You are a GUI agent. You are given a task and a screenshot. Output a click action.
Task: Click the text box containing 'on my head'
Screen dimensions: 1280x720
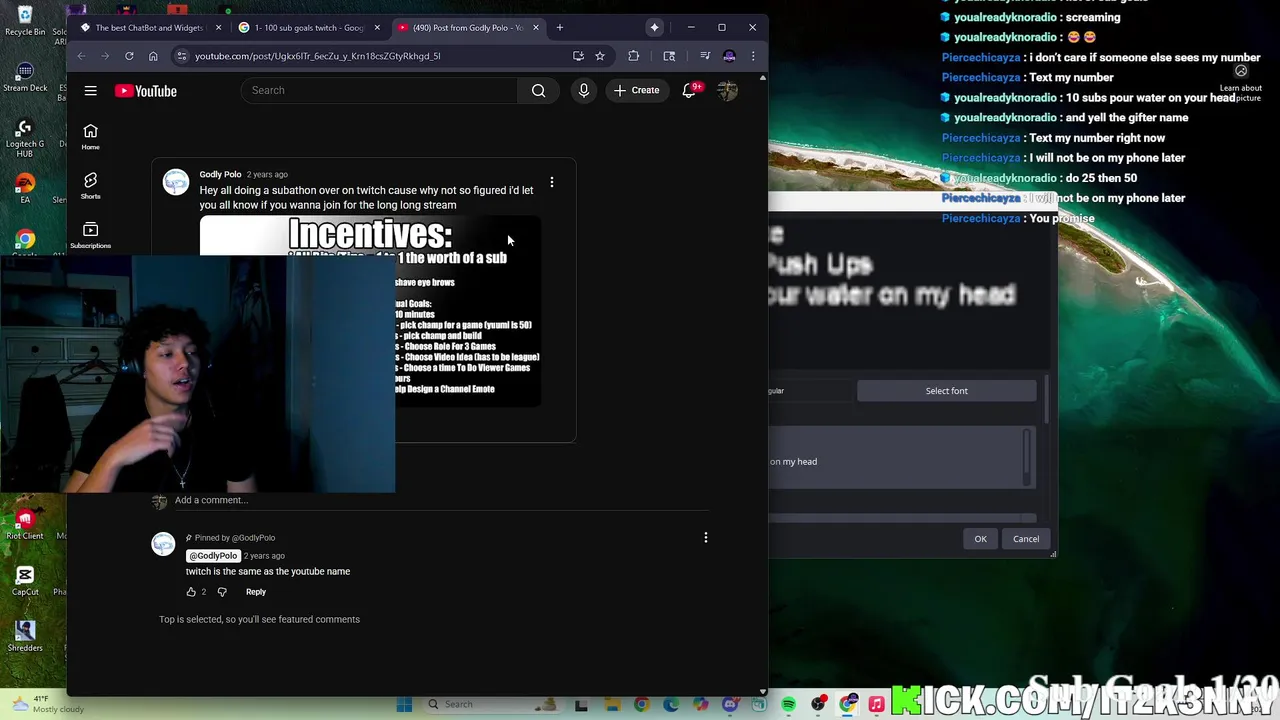898,458
